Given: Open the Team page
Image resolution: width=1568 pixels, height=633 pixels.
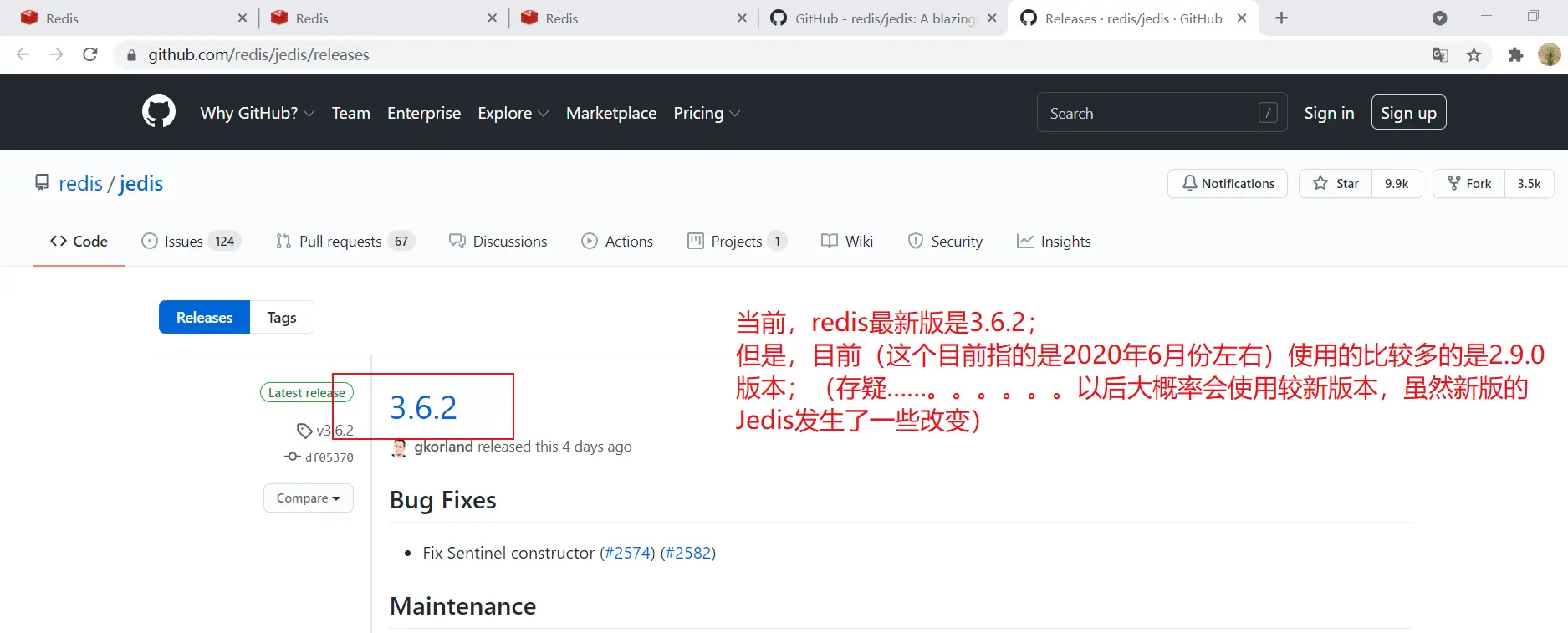Looking at the screenshot, I should coord(351,113).
